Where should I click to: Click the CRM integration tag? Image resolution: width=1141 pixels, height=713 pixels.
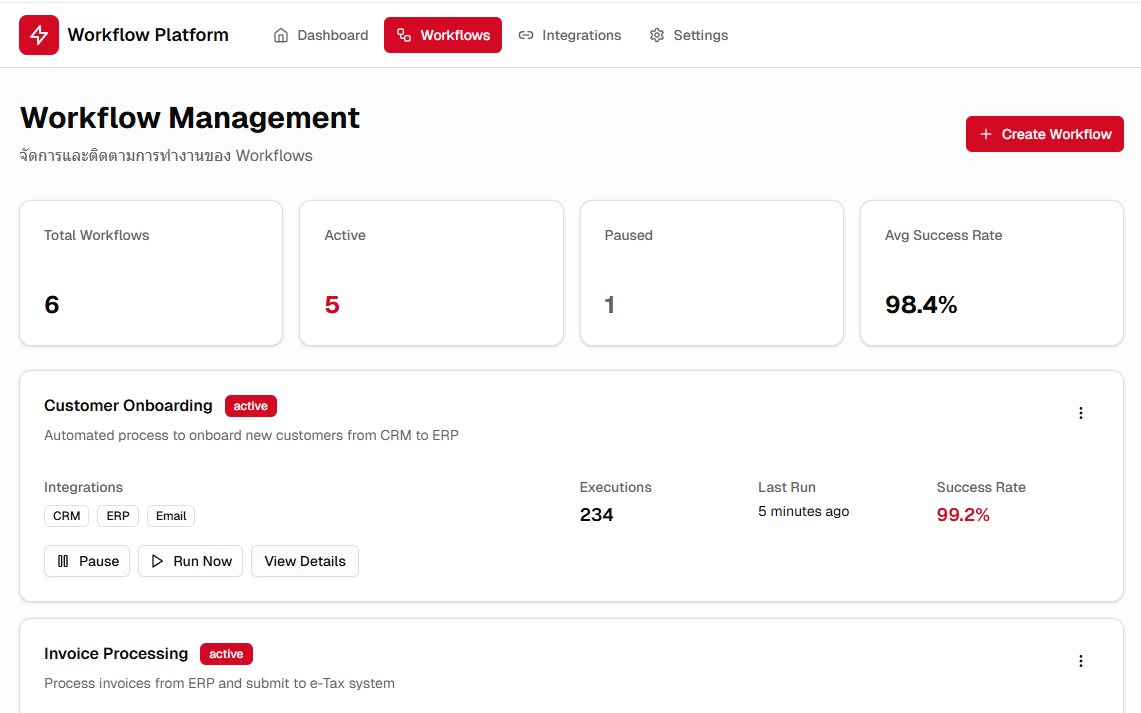point(66,516)
